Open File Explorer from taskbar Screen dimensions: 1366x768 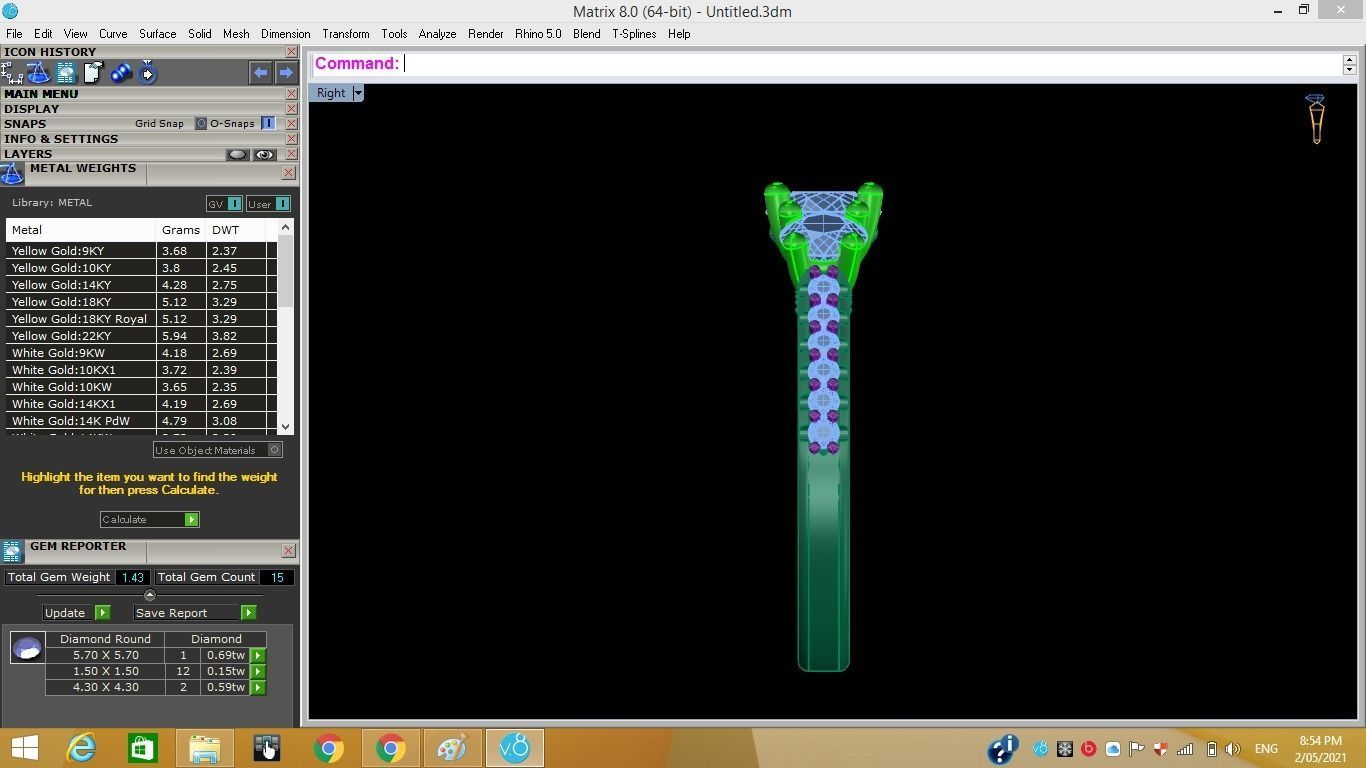(204, 748)
